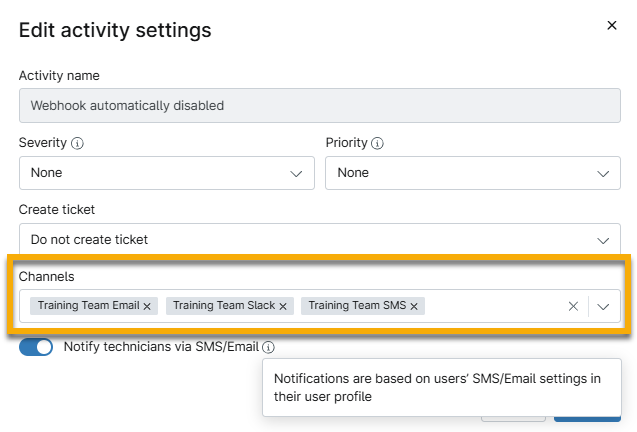Click the Activity name field
The width and height of the screenshot is (637, 432).
320,105
